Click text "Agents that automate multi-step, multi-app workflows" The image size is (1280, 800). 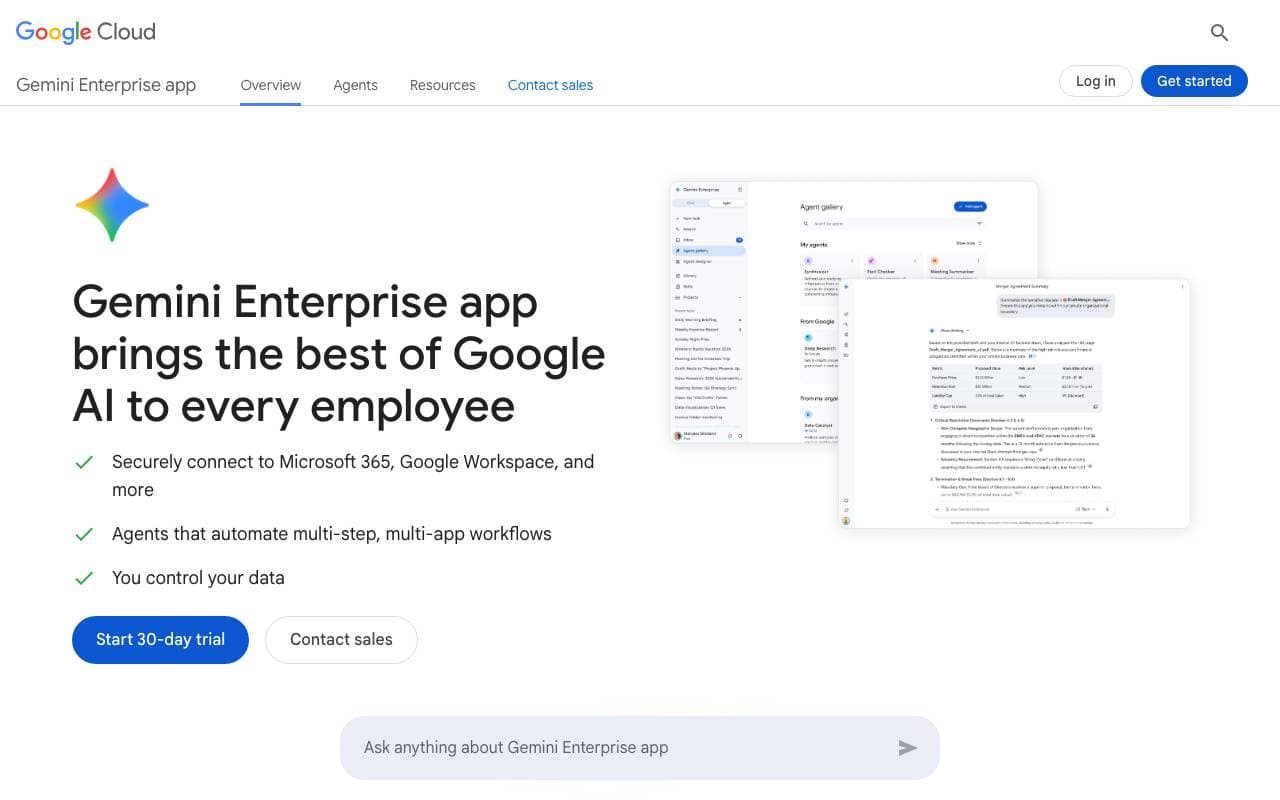tap(332, 534)
